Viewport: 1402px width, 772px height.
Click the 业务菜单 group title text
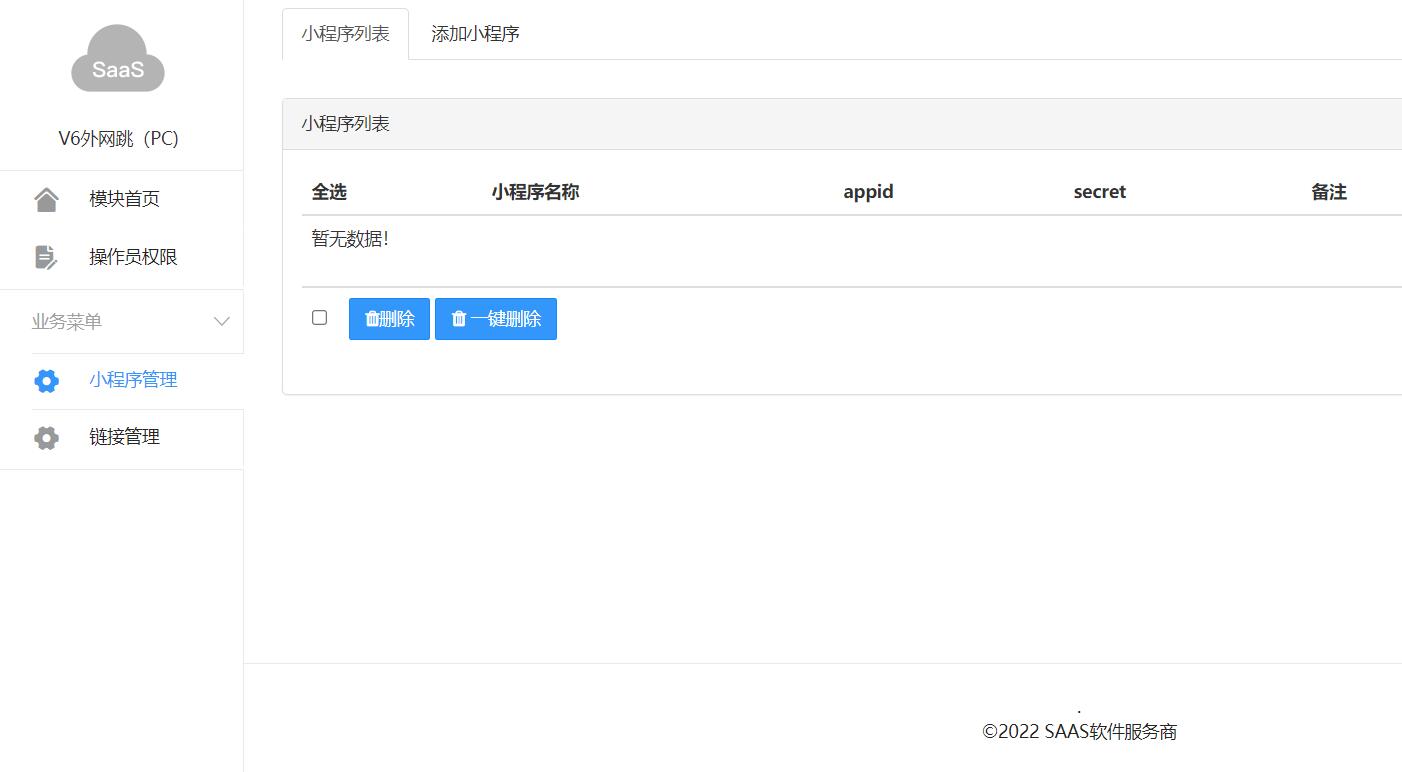(67, 321)
